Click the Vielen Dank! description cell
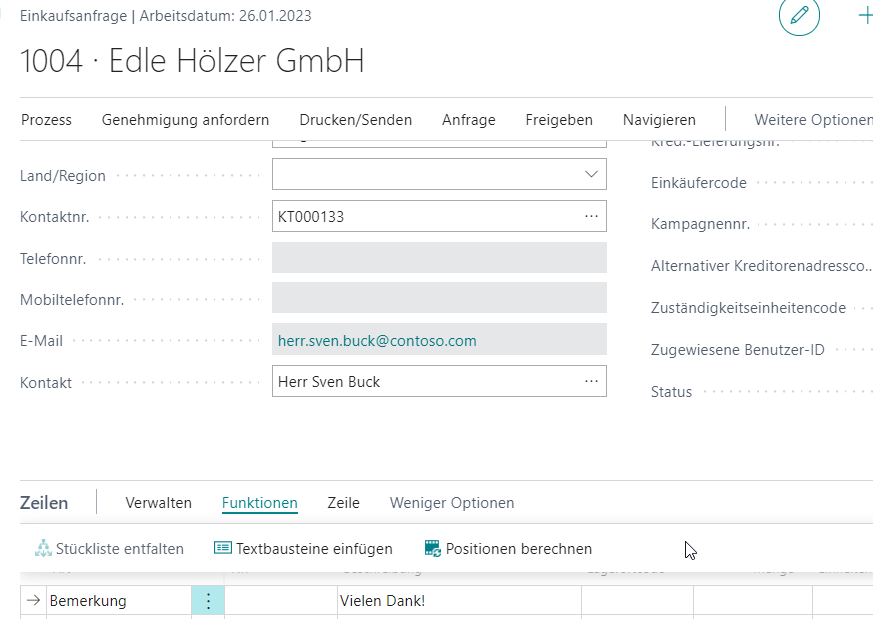The image size is (873, 619). click(x=458, y=601)
